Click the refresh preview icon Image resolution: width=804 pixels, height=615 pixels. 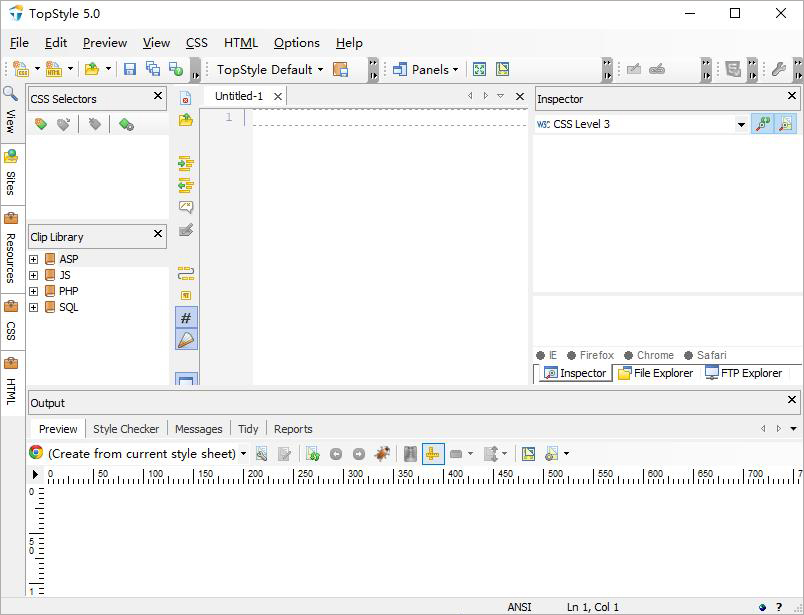313,453
